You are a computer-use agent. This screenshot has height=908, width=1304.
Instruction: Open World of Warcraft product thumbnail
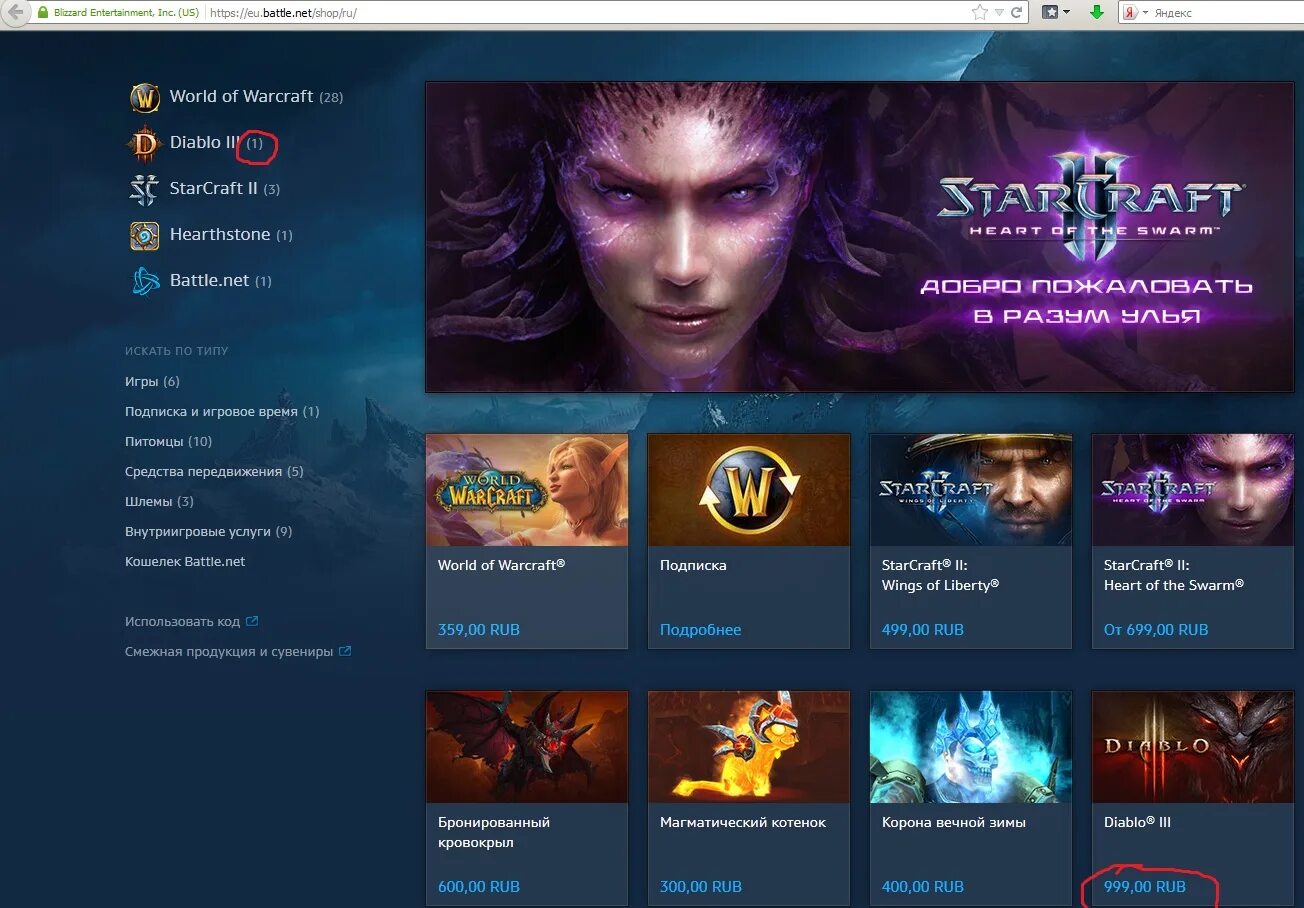(x=527, y=490)
